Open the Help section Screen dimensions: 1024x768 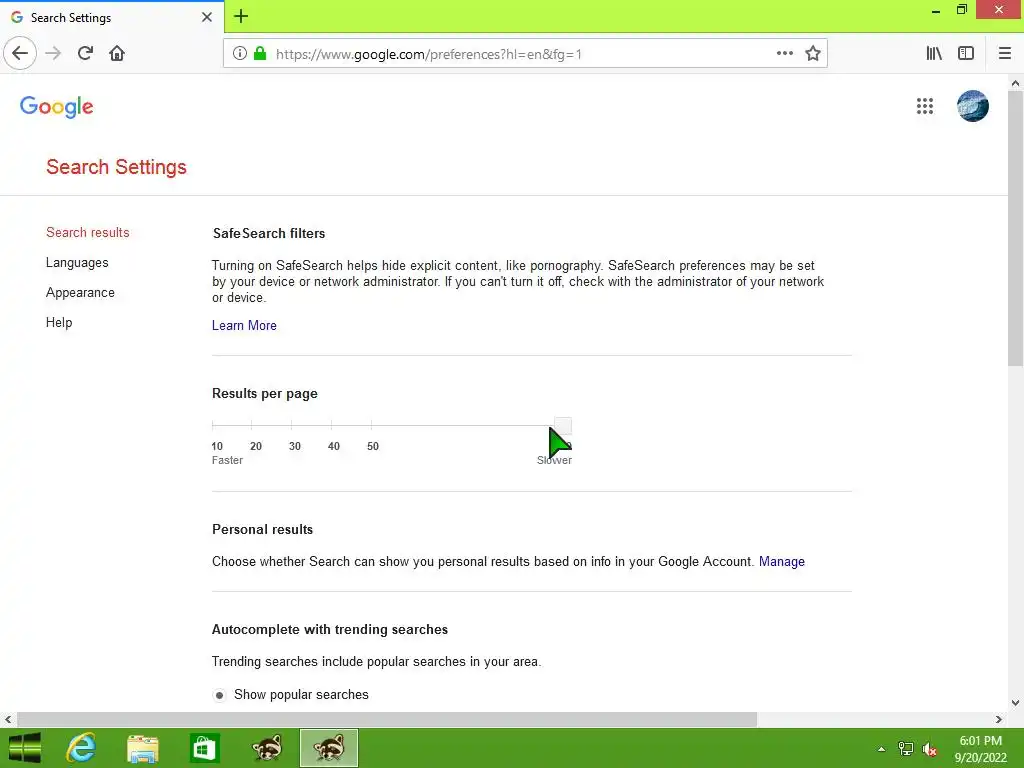pos(59,323)
